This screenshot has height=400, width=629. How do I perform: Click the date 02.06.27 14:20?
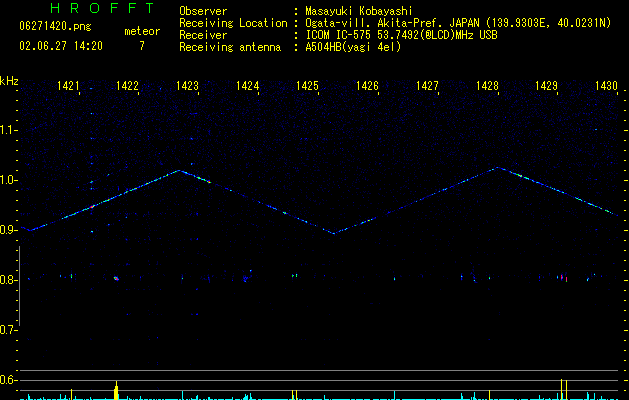[61, 46]
